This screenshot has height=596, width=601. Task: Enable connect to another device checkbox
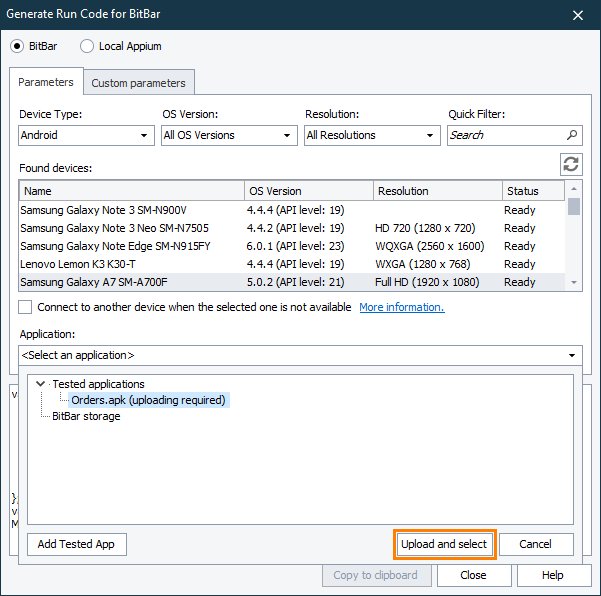[25, 307]
